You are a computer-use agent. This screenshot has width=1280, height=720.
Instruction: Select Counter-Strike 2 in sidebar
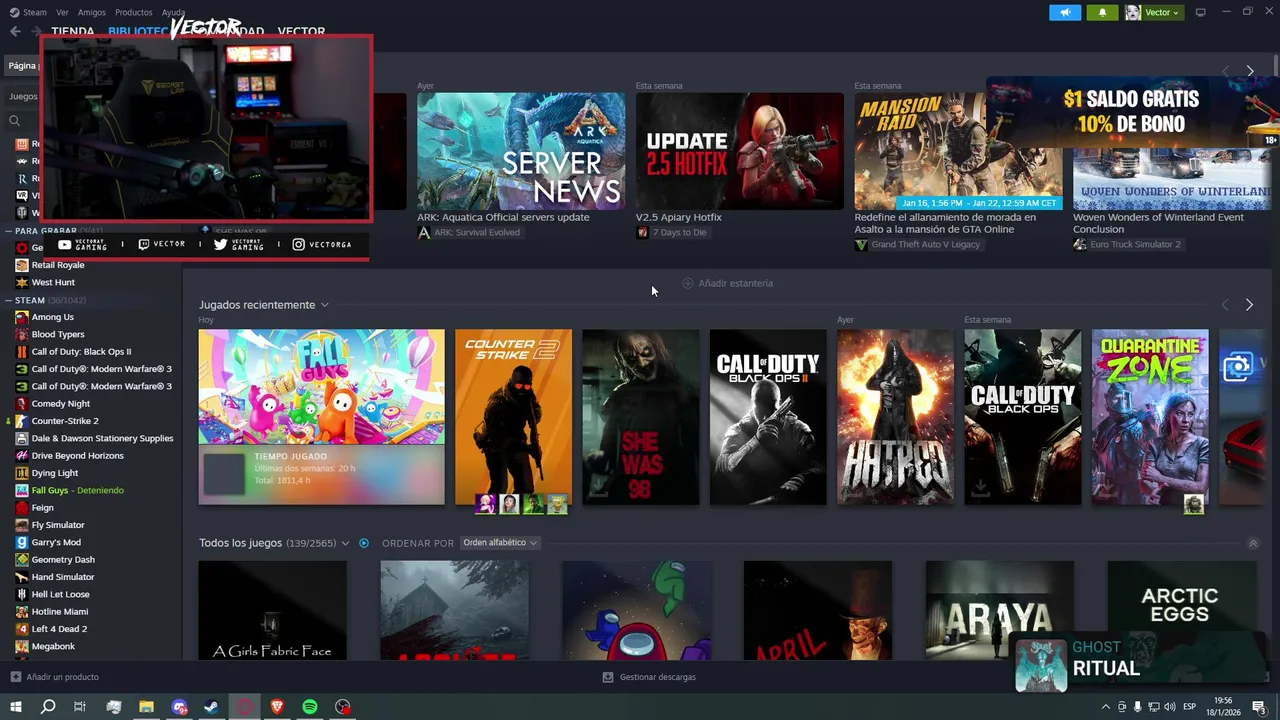65,421
